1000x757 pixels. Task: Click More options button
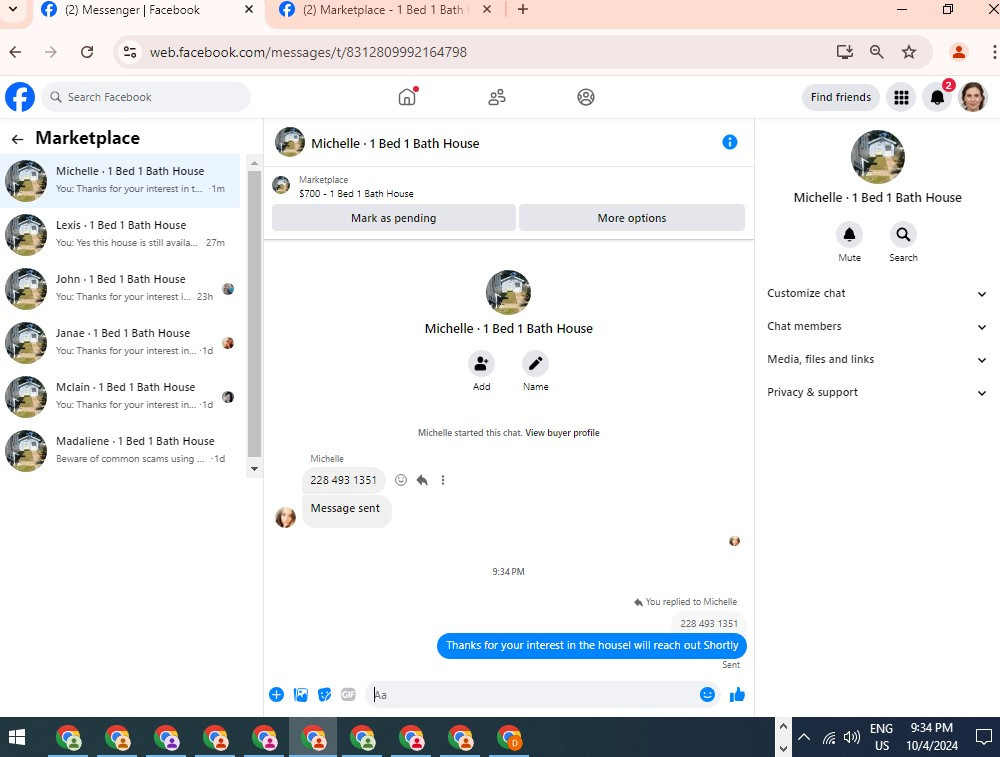click(x=631, y=218)
